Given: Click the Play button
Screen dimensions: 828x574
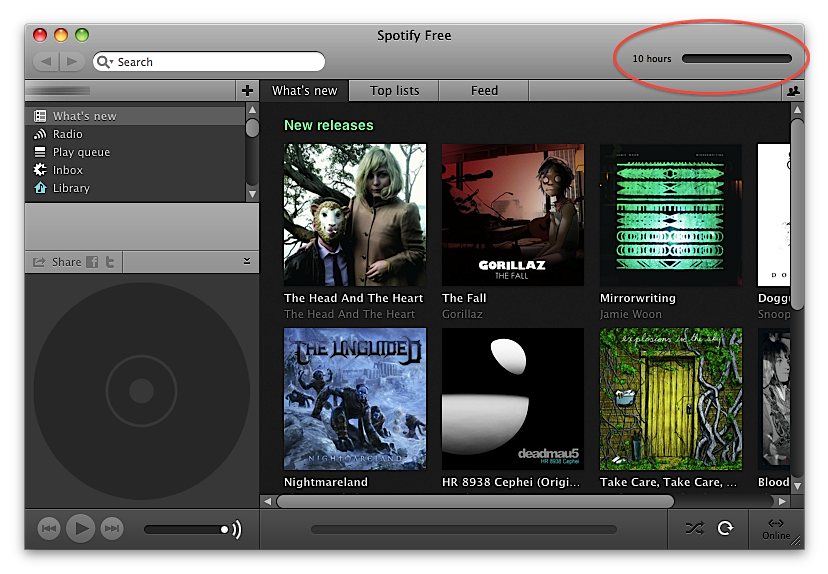Looking at the screenshot, I should (x=80, y=528).
